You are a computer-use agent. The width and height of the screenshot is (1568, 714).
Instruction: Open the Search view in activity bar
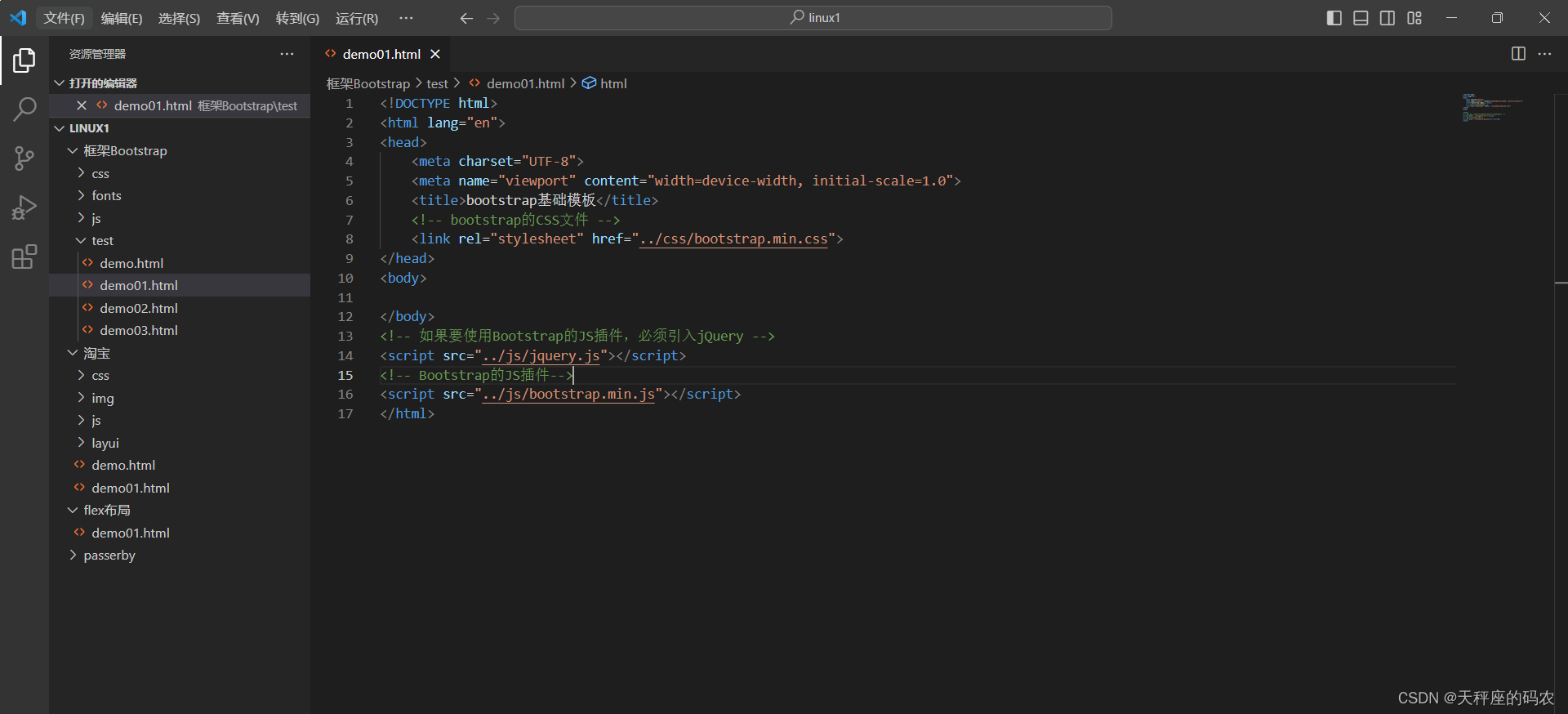point(24,109)
